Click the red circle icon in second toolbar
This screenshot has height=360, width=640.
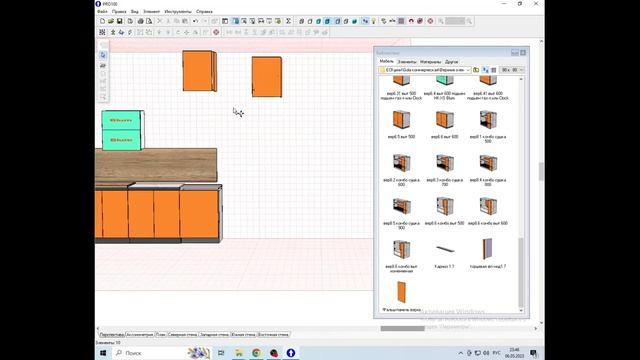[x=216, y=32]
